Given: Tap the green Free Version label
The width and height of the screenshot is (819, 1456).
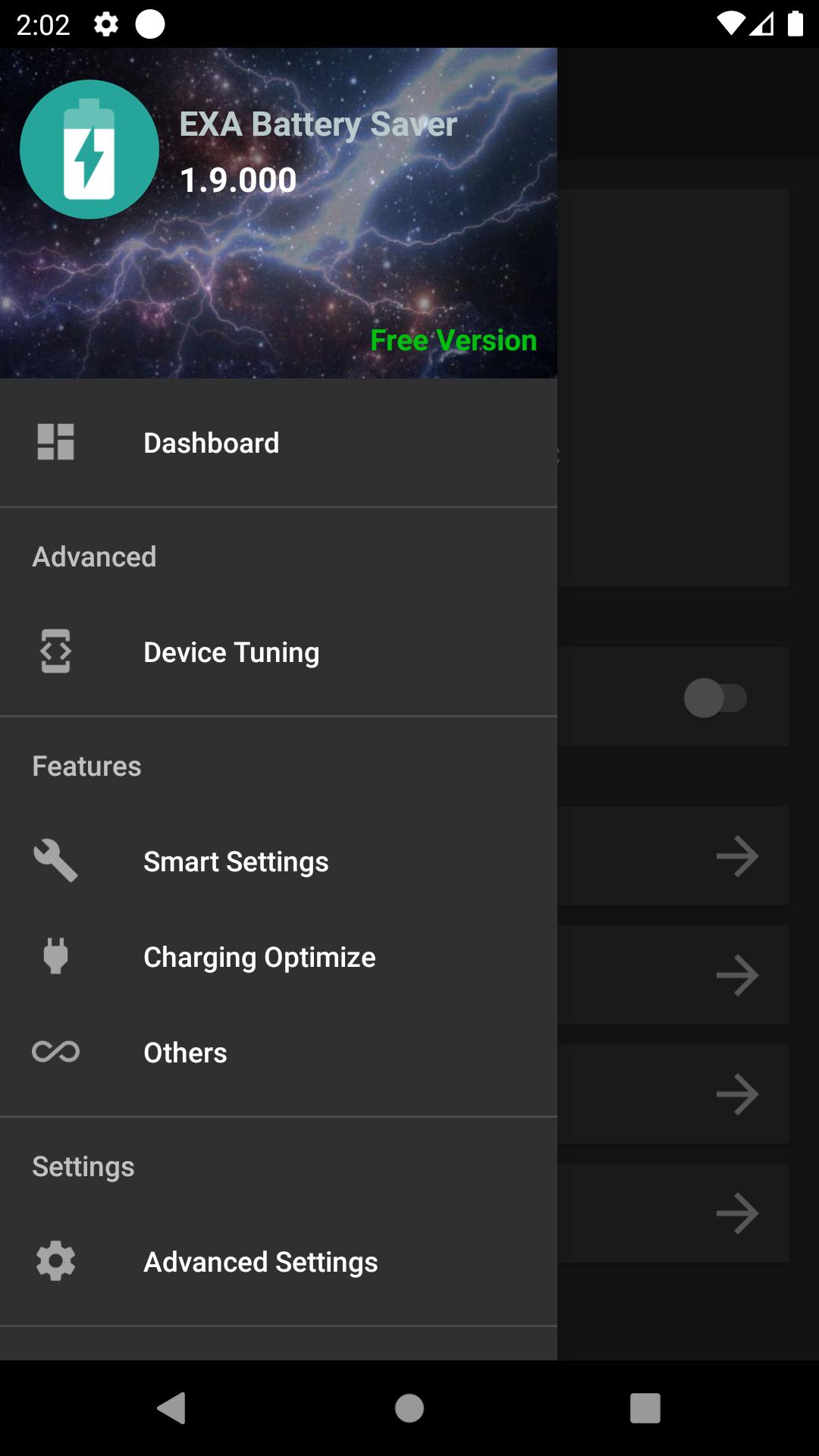Looking at the screenshot, I should (453, 340).
